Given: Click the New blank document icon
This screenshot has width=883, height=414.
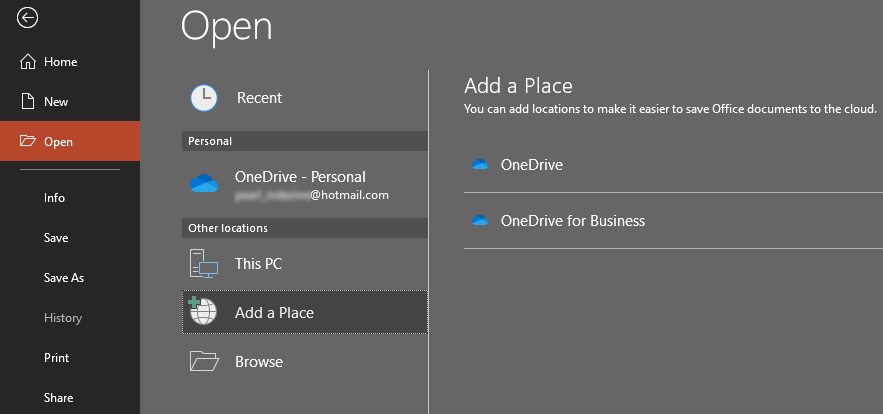Looking at the screenshot, I should (x=28, y=102).
